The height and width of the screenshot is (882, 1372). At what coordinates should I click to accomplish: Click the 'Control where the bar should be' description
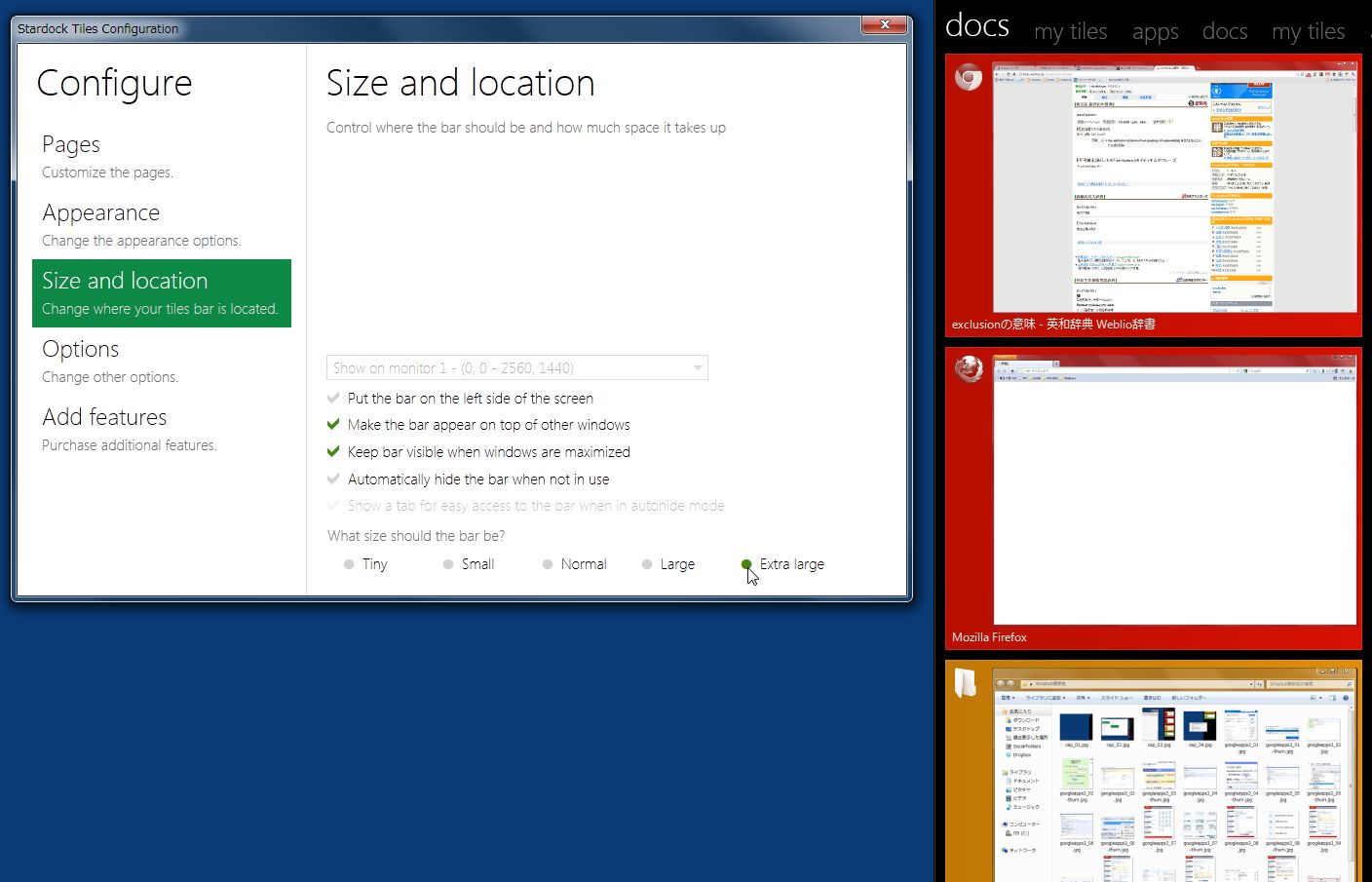(526, 128)
